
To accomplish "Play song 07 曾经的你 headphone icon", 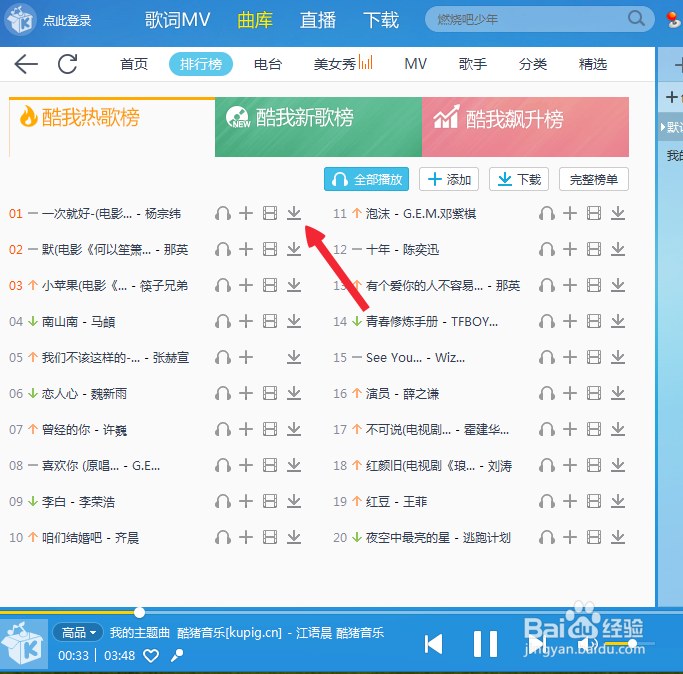I will click(223, 430).
